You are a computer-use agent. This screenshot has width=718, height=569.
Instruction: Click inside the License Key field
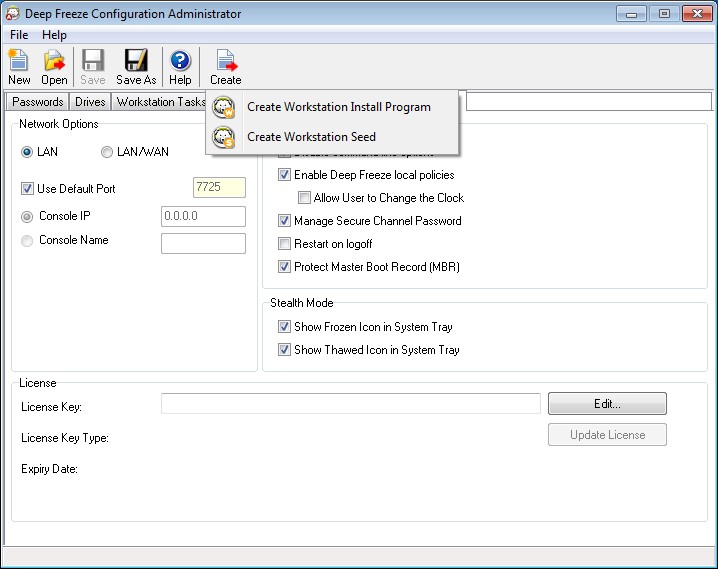tap(350, 403)
